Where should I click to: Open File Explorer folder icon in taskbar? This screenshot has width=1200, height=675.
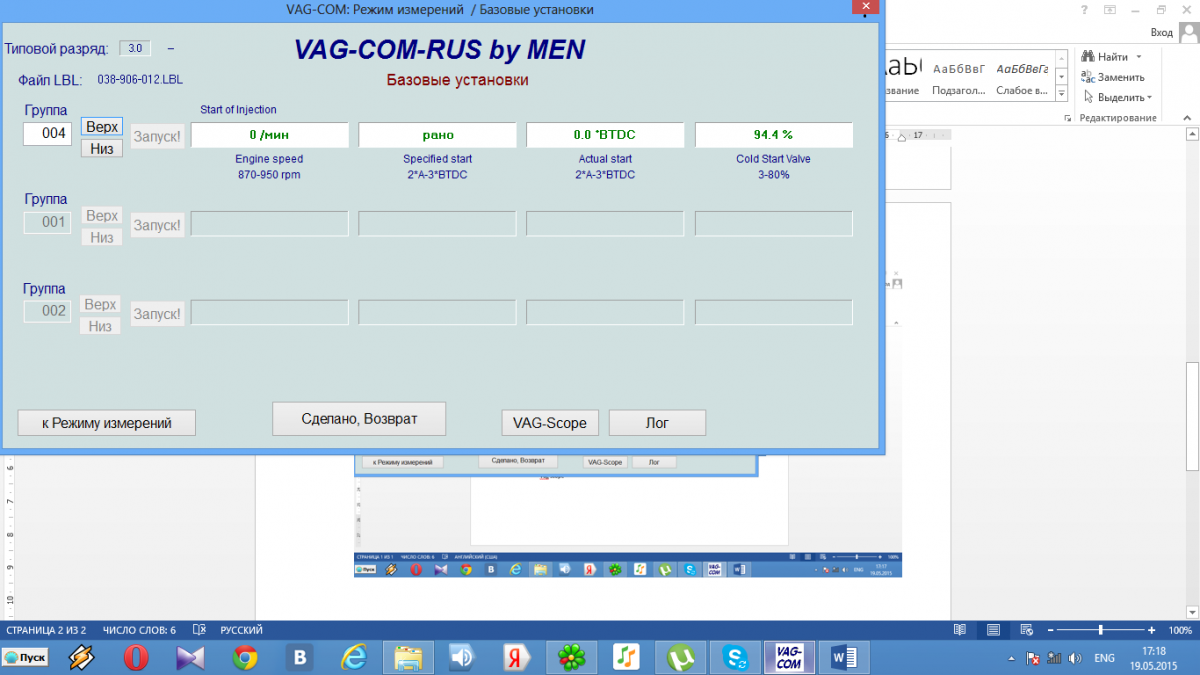click(x=408, y=657)
